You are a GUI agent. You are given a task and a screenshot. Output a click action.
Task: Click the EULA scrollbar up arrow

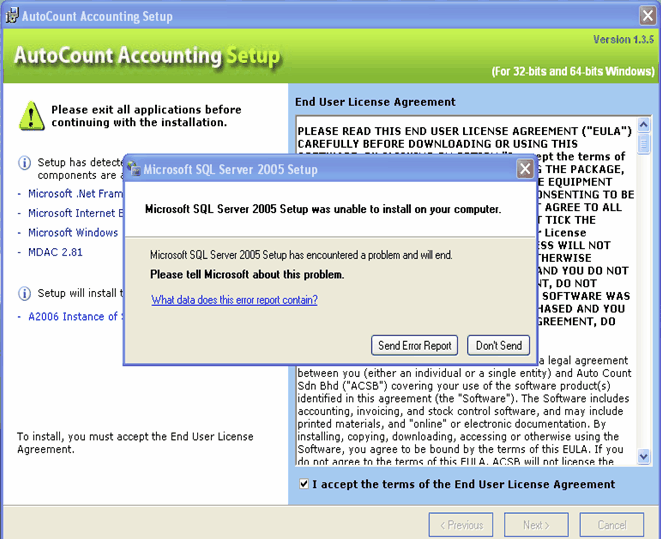(643, 124)
